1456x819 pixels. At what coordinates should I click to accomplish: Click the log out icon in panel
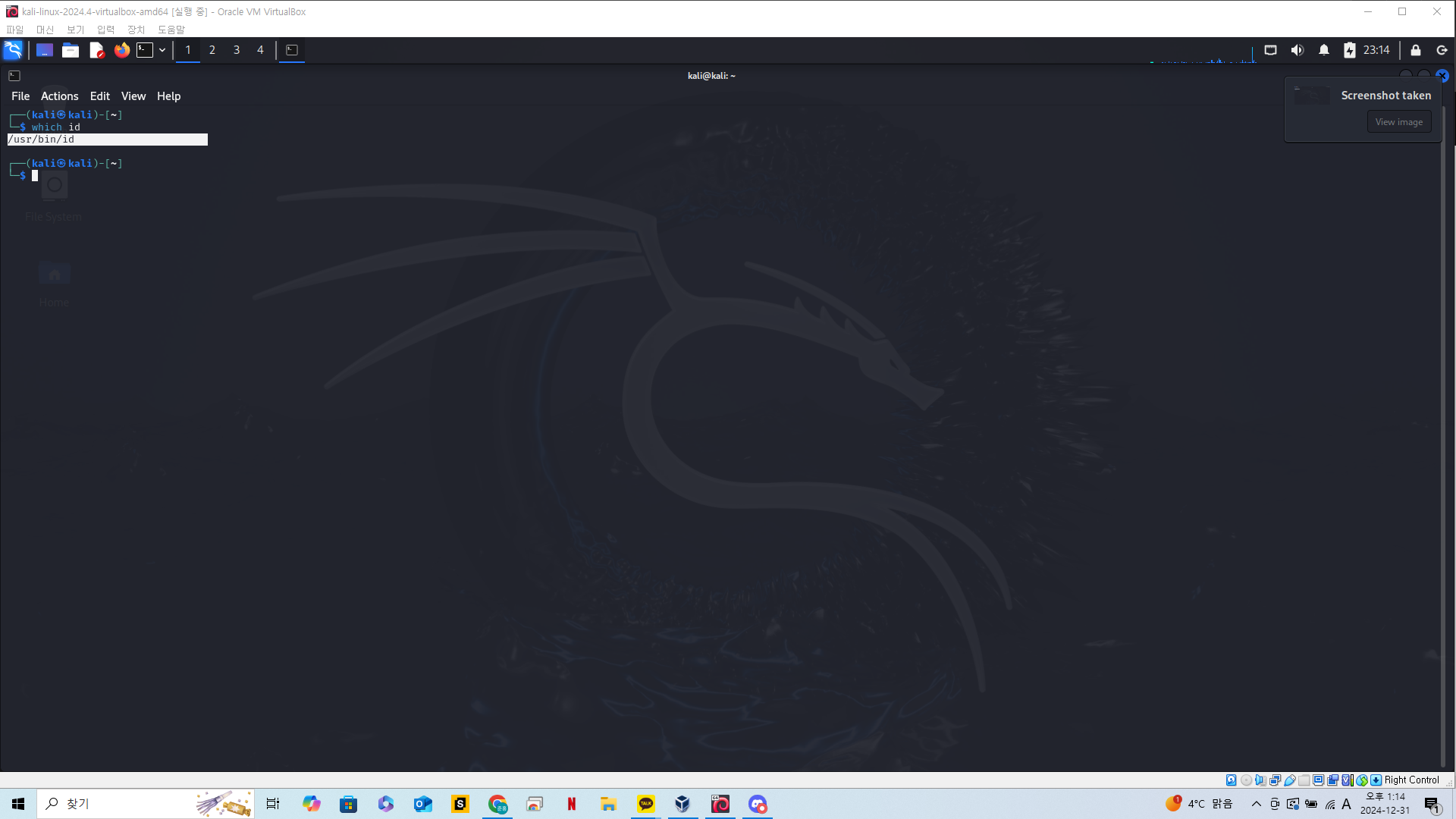click(x=1442, y=50)
